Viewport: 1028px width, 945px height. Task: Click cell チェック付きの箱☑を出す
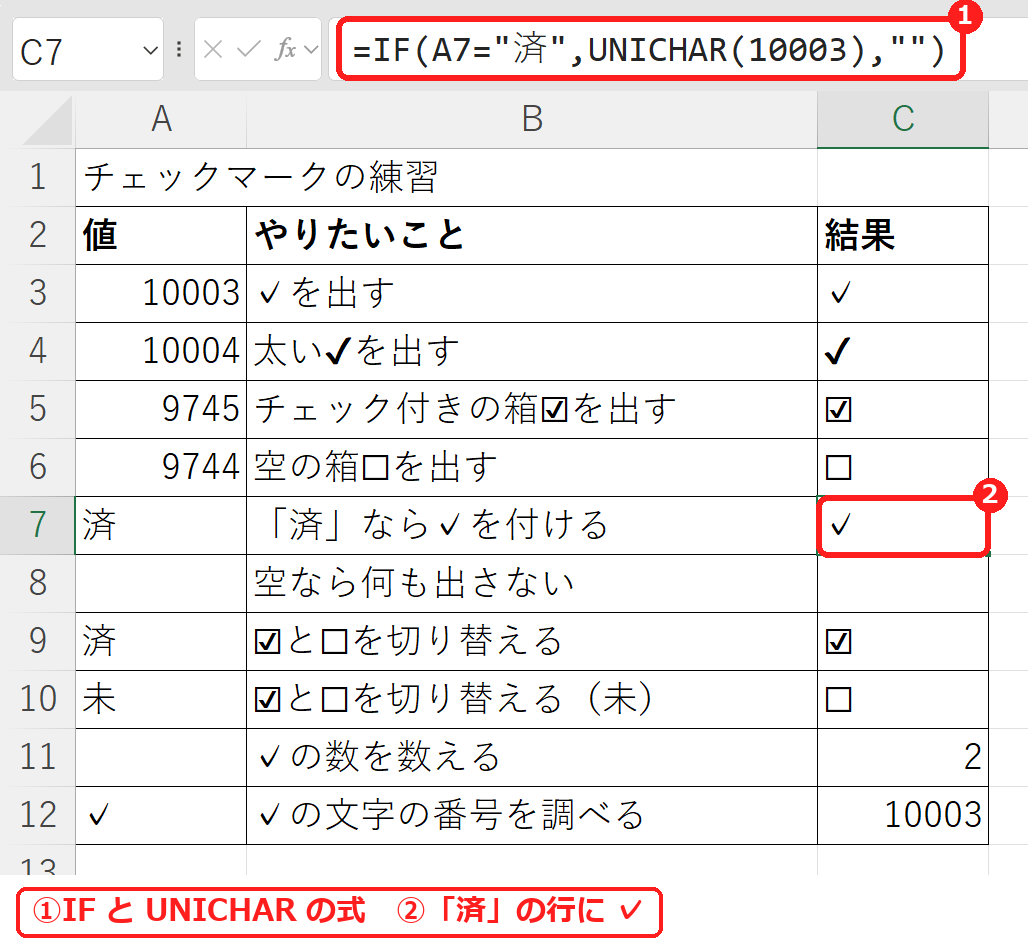click(532, 409)
